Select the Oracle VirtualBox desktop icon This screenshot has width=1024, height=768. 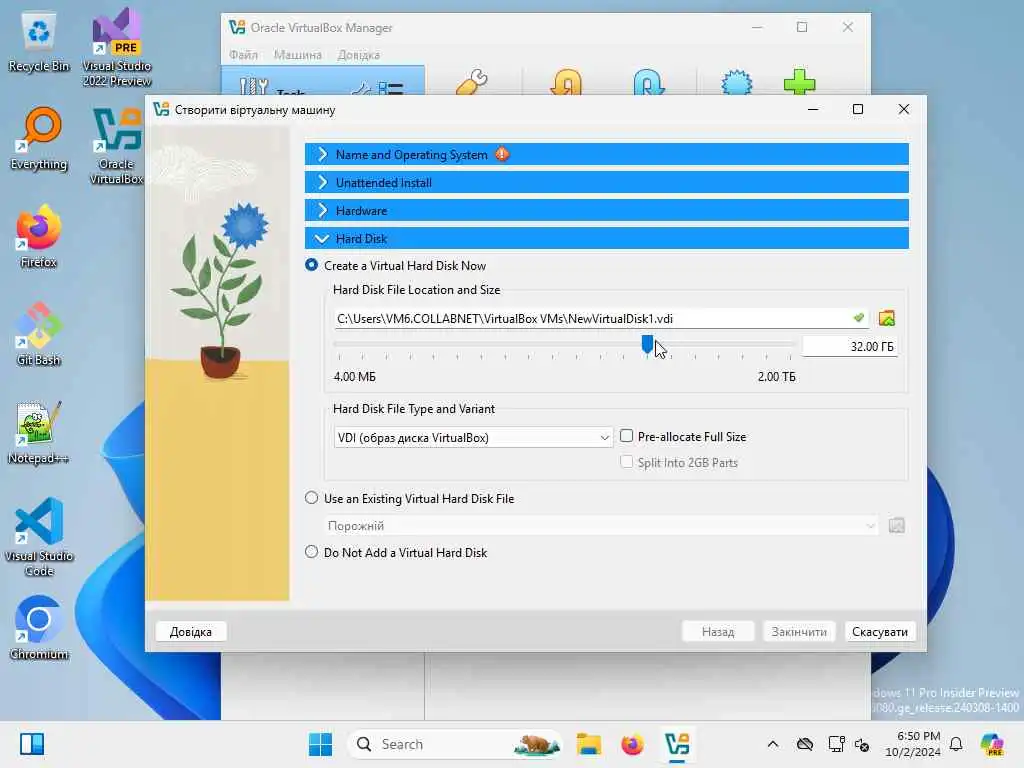click(115, 146)
